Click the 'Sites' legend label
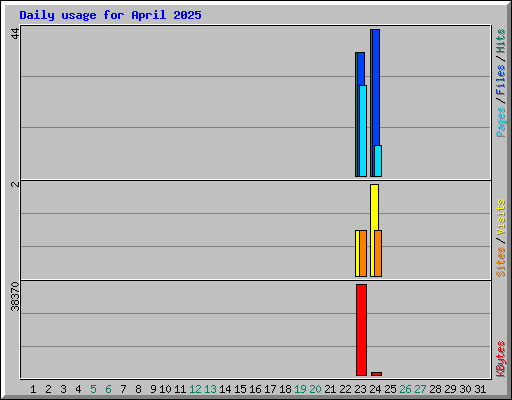 [501, 262]
